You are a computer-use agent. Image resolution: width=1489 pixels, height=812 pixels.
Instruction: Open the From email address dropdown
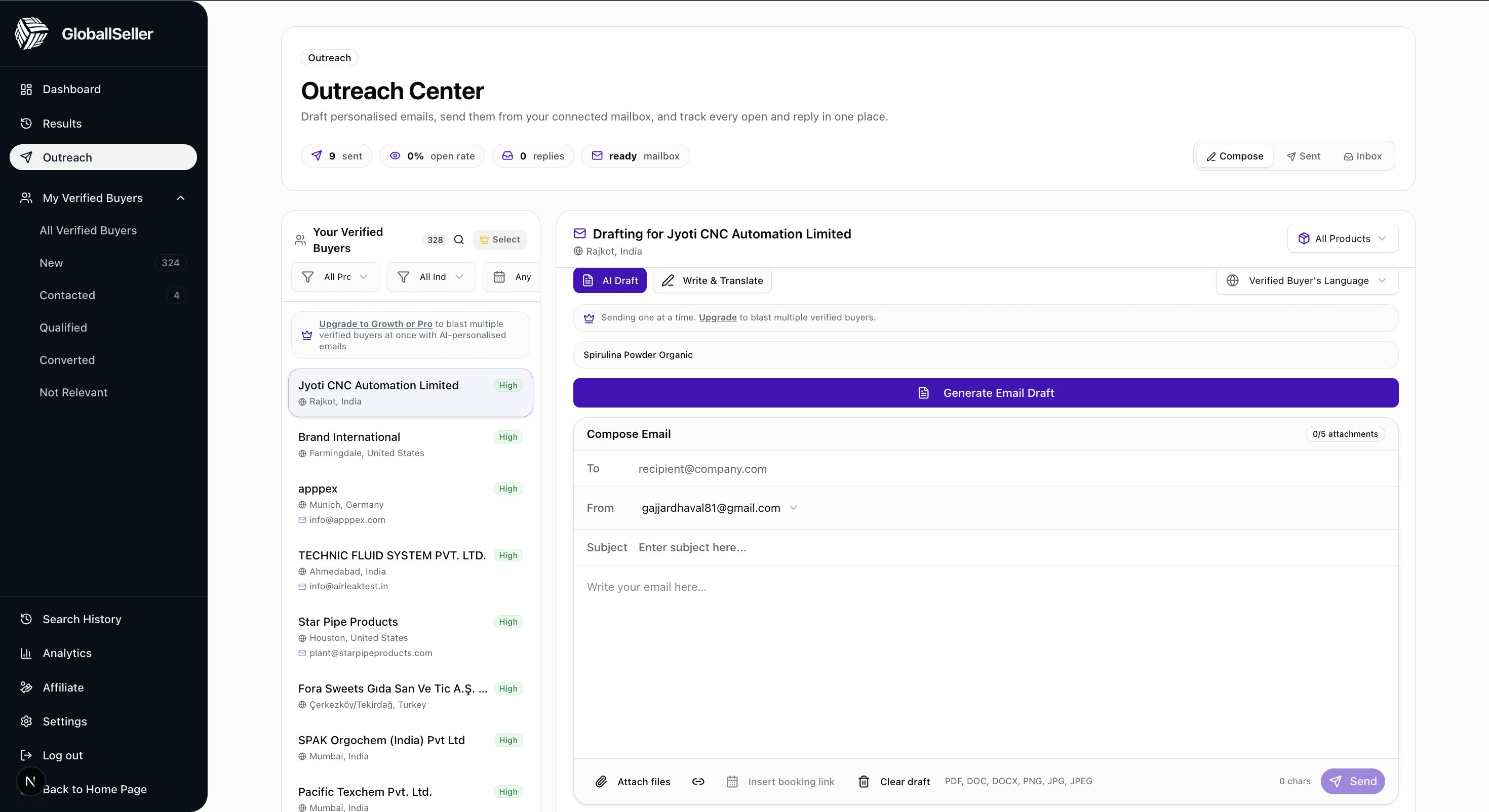720,508
